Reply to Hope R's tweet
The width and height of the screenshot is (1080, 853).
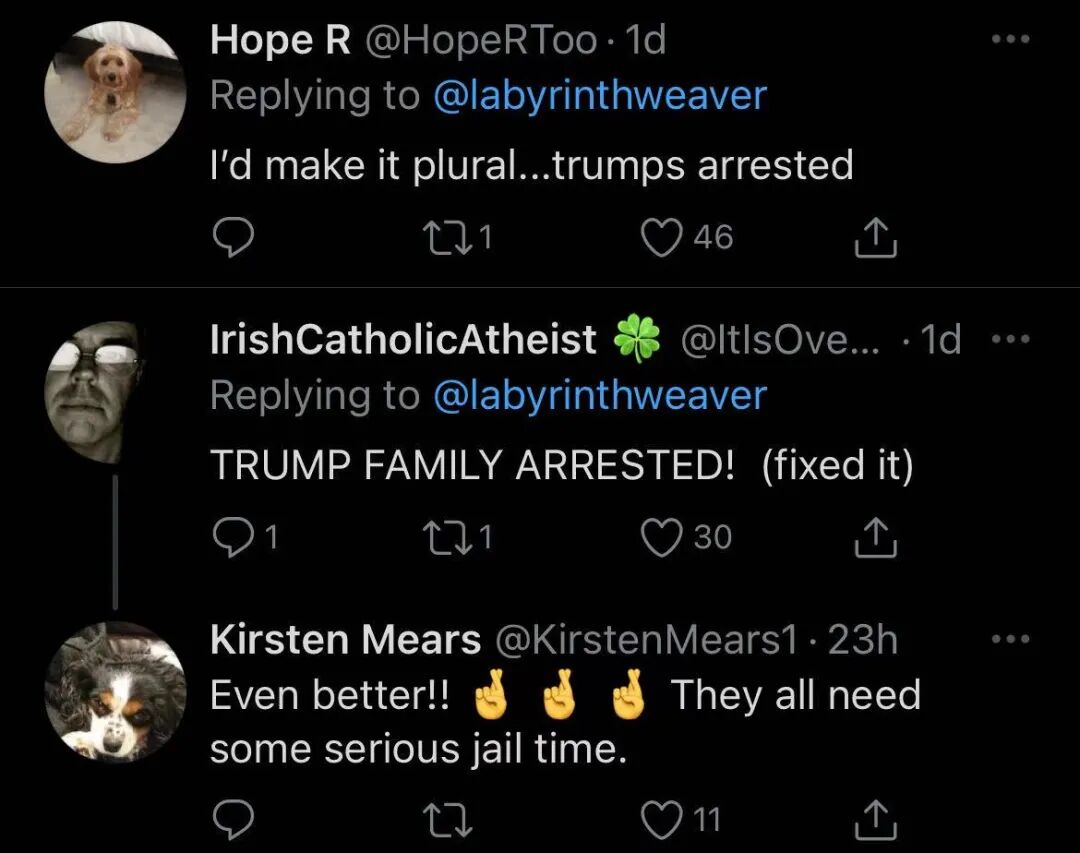(x=233, y=238)
